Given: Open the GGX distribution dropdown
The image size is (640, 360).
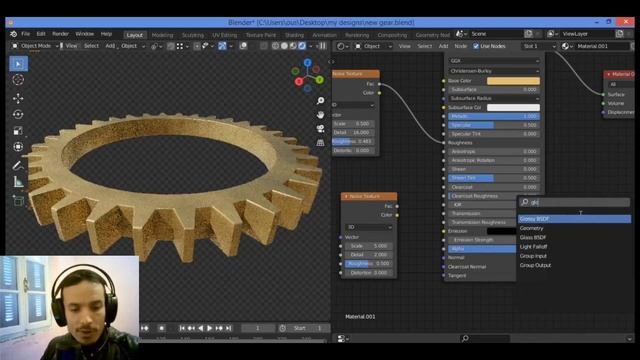Looking at the screenshot, I should pyautogui.click(x=494, y=61).
